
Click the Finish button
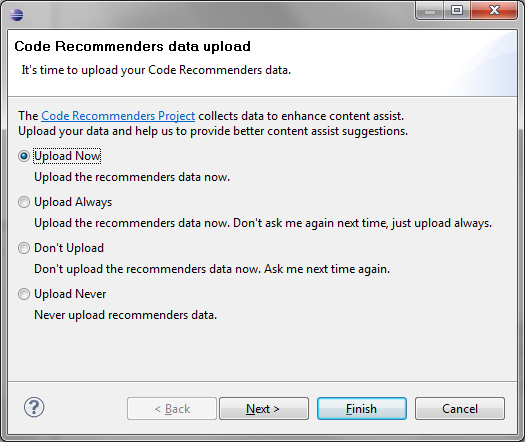pos(362,409)
